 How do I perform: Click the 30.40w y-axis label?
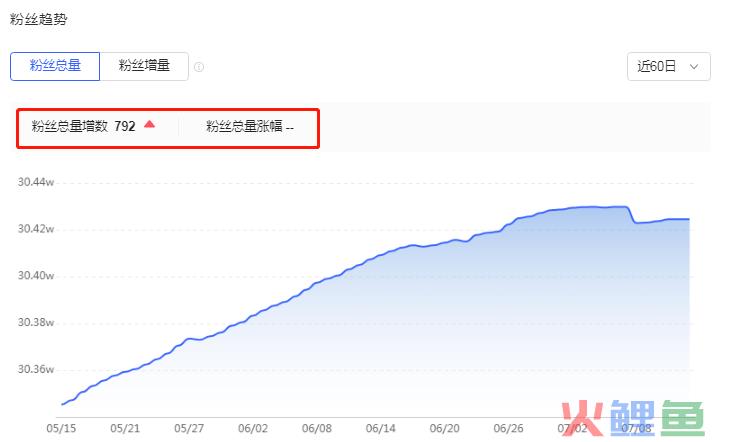(36, 276)
